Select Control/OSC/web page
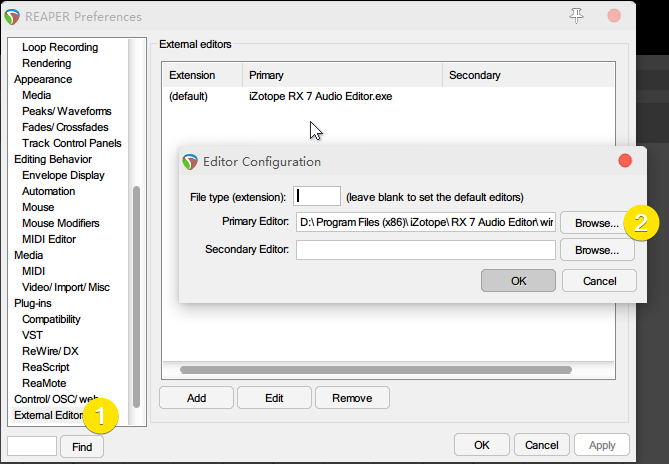Image resolution: width=669 pixels, height=464 pixels. pyautogui.click(x=56, y=399)
